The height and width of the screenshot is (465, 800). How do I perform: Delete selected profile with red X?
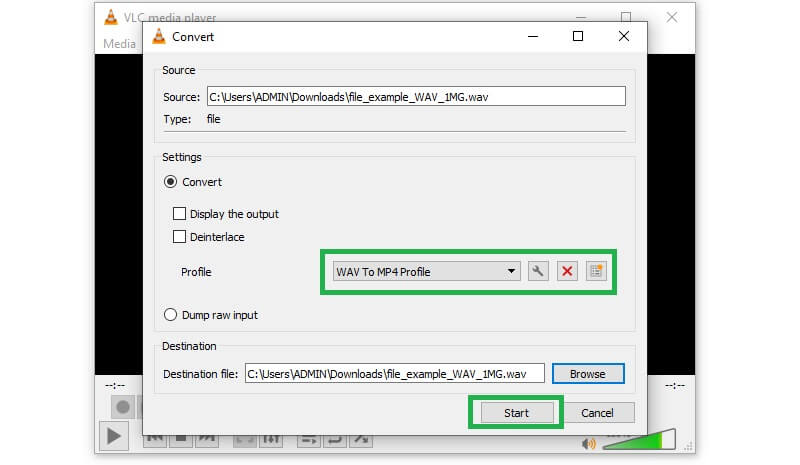click(568, 272)
